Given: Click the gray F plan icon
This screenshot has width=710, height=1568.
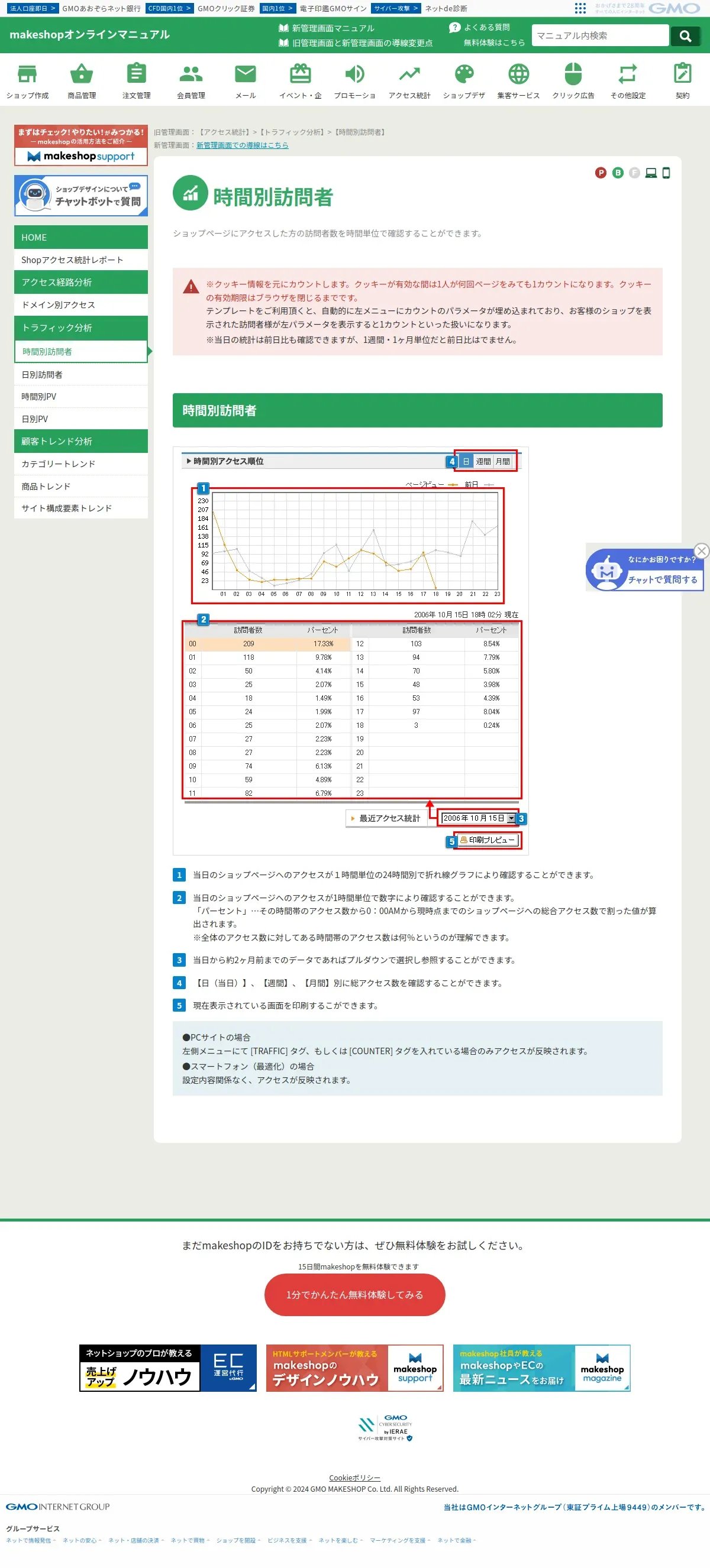Looking at the screenshot, I should pos(634,173).
